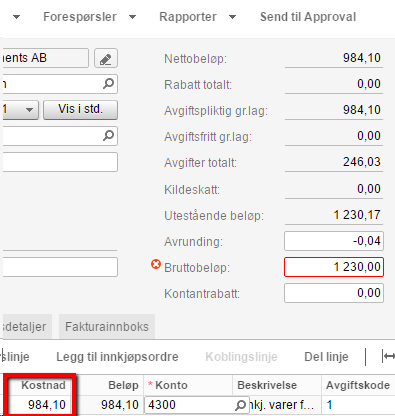Image resolution: width=395 pixels, height=416 pixels.
Task: Click the Kostnad column header
Action: [43, 385]
